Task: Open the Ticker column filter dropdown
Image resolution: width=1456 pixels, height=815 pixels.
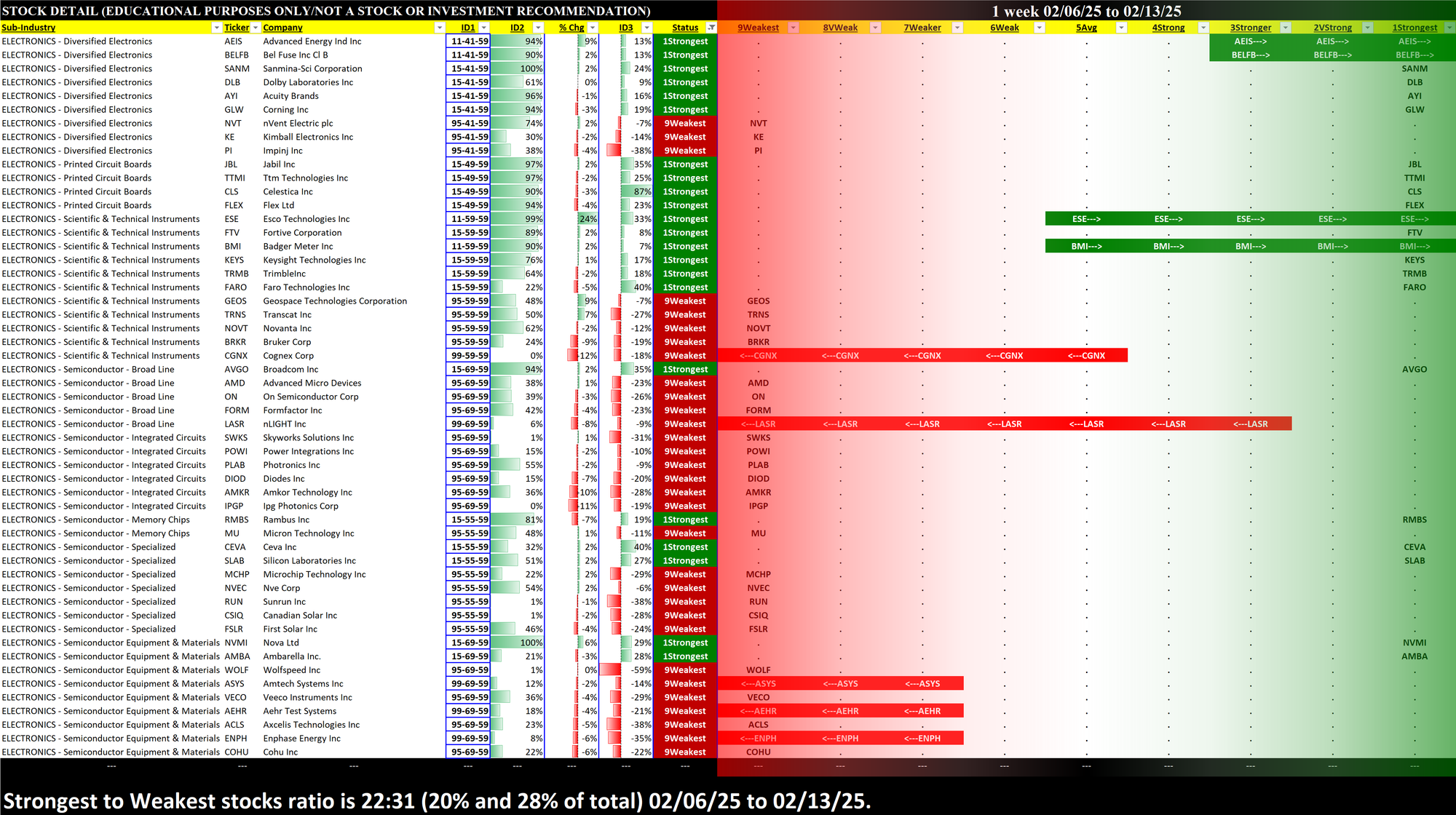Action: point(256,28)
